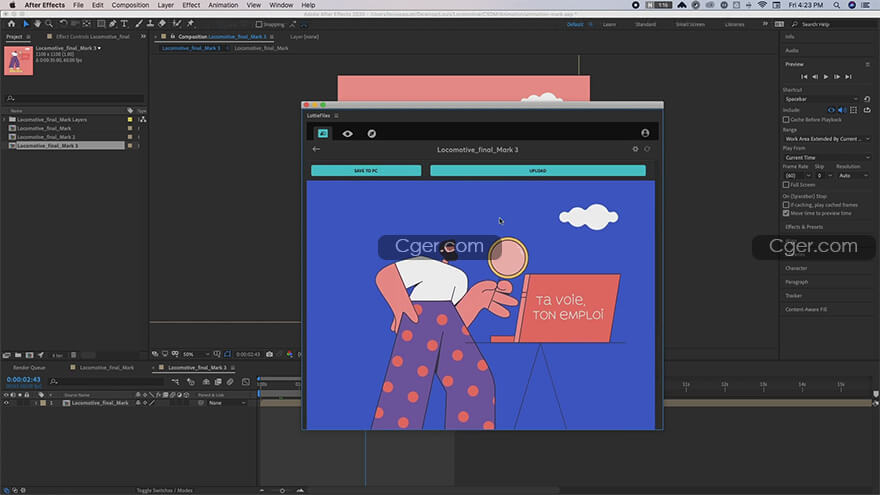Click the LottieFiles refresh icon
880x495 pixels.
coord(647,149)
